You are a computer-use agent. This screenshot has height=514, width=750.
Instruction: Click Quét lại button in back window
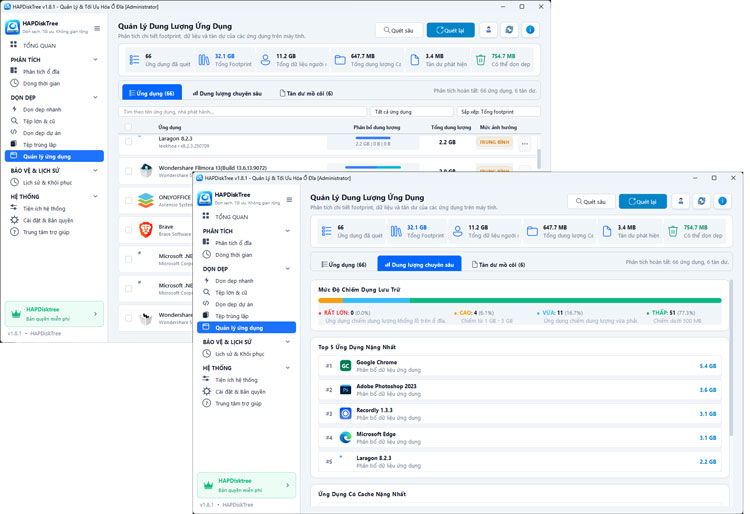tap(451, 30)
